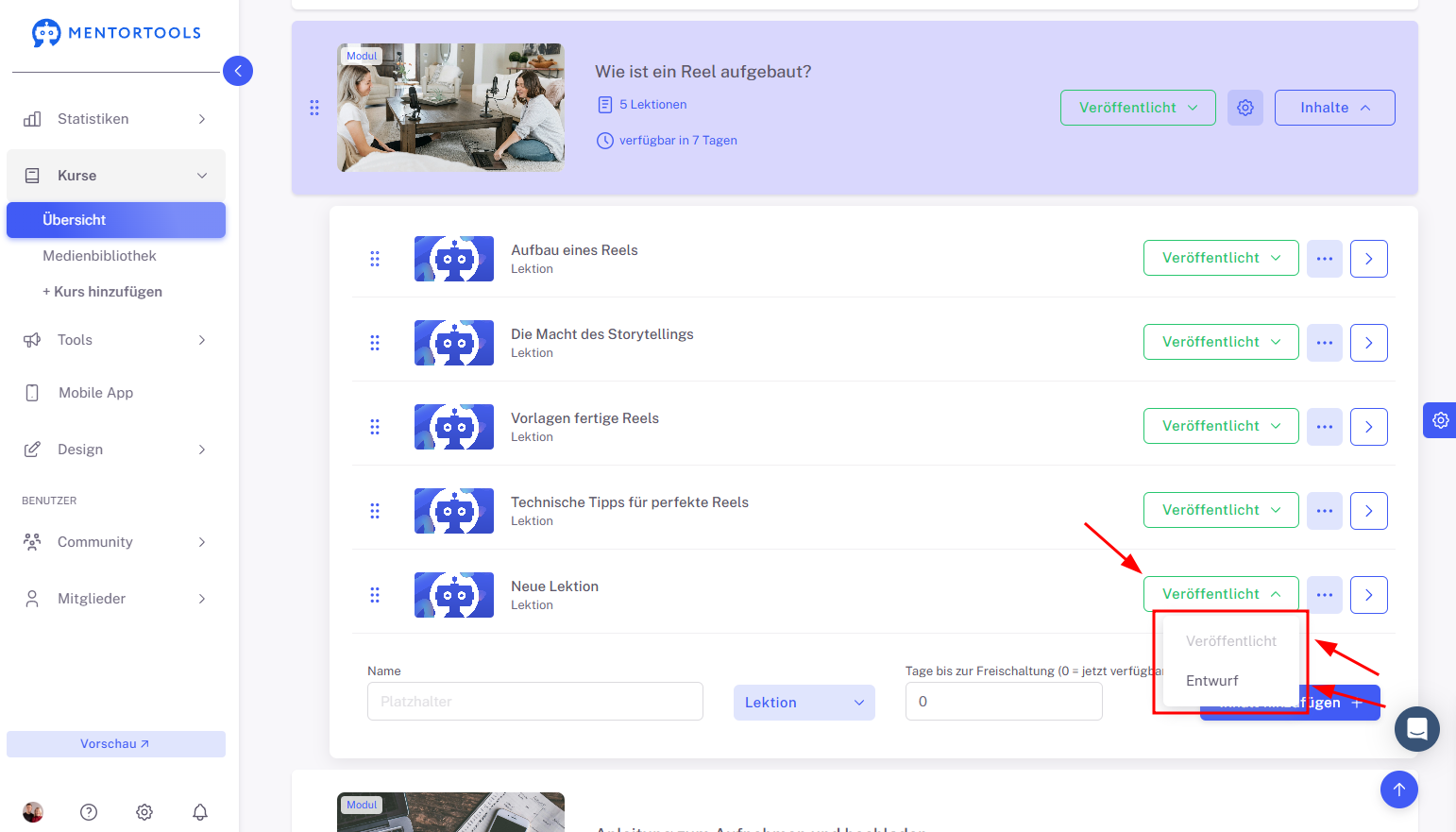Click the blue back-to-top arrow button

tap(1399, 790)
